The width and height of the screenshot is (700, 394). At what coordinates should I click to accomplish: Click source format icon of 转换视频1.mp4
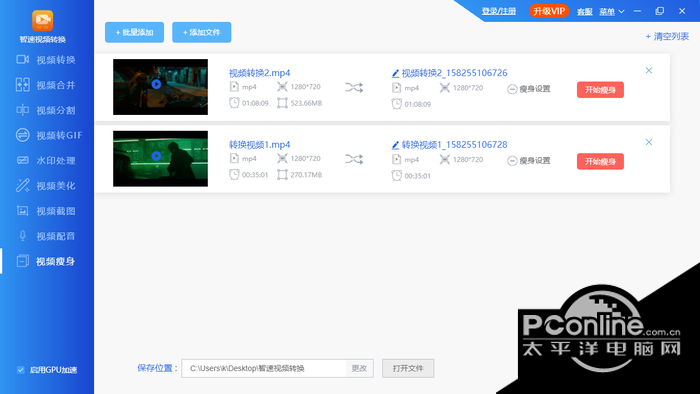point(234,158)
